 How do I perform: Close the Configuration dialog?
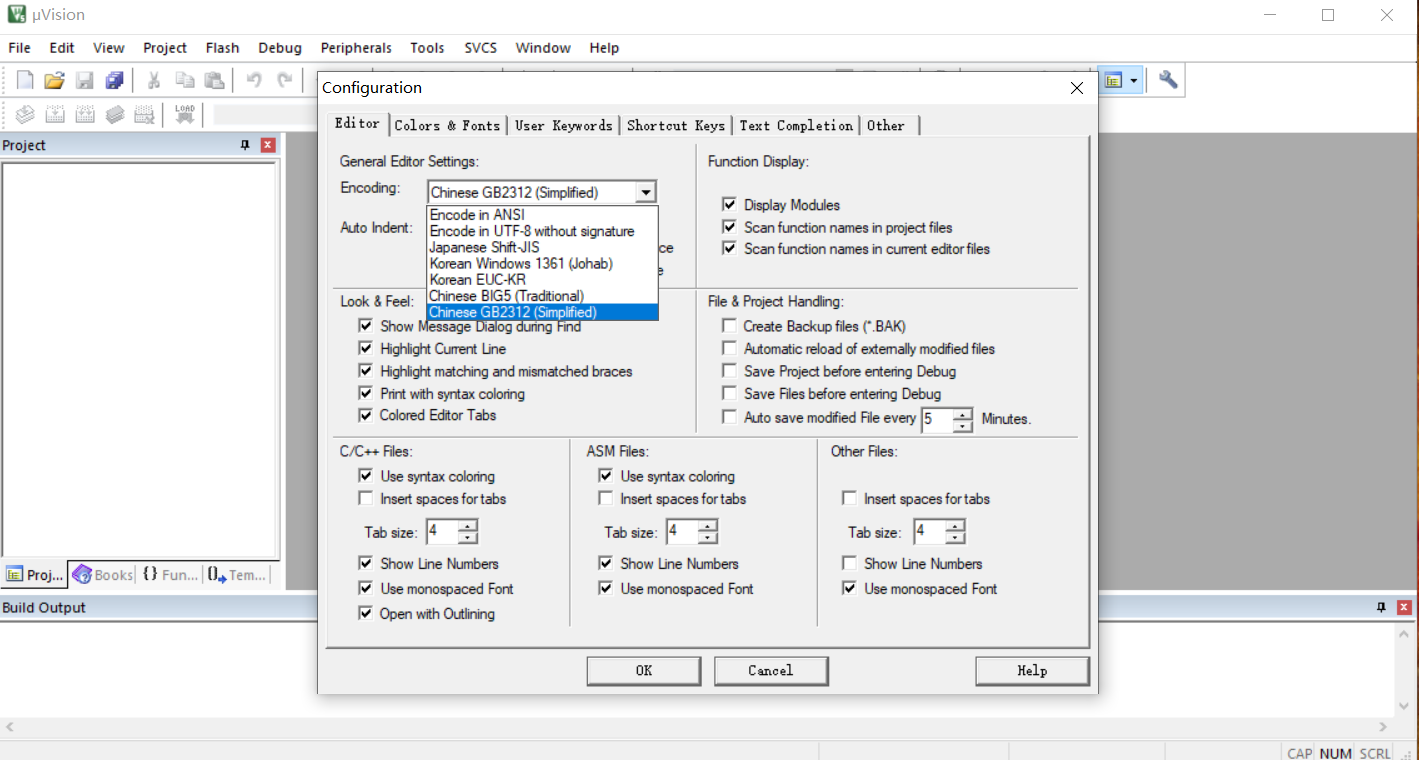pos(1077,88)
